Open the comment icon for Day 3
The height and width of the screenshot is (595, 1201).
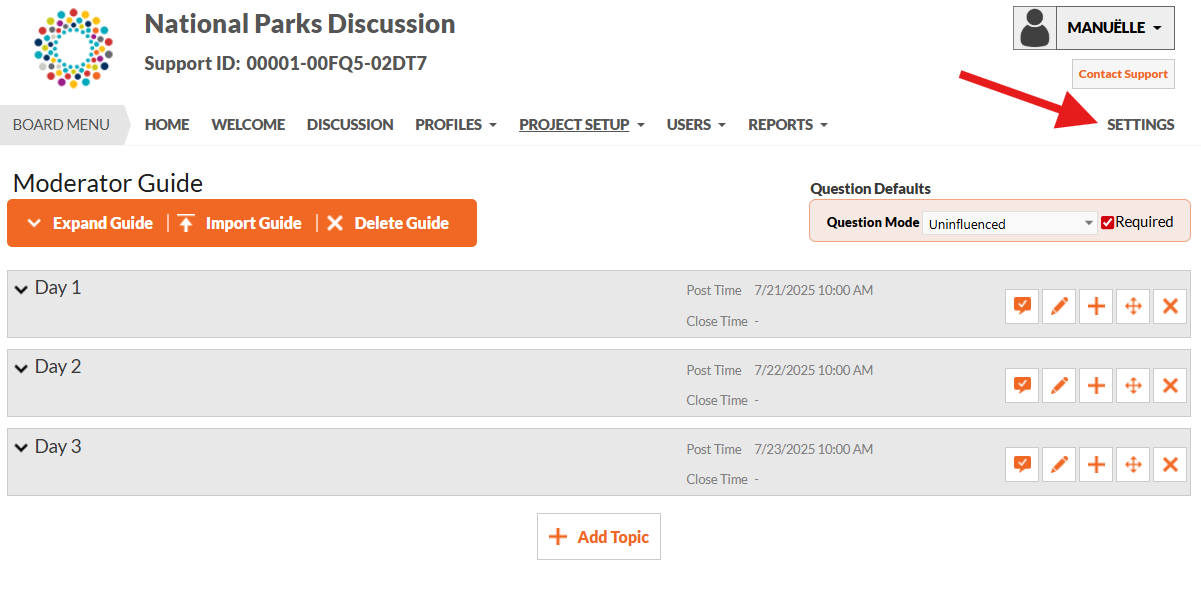1022,465
